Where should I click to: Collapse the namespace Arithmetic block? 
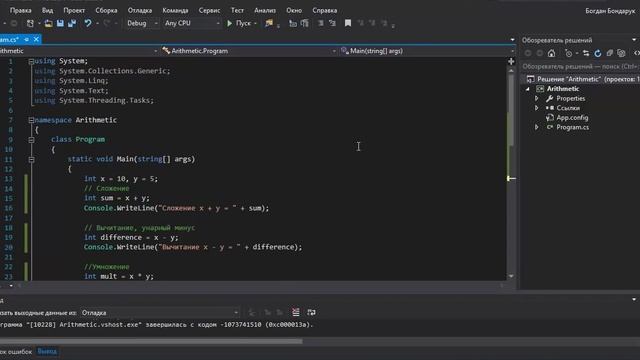(31, 120)
